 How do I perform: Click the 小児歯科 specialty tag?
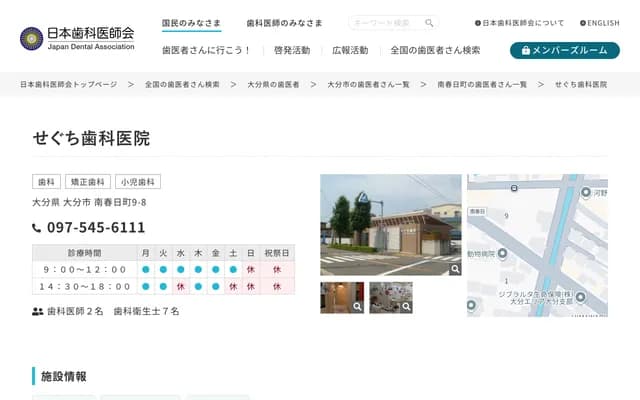tap(138, 182)
